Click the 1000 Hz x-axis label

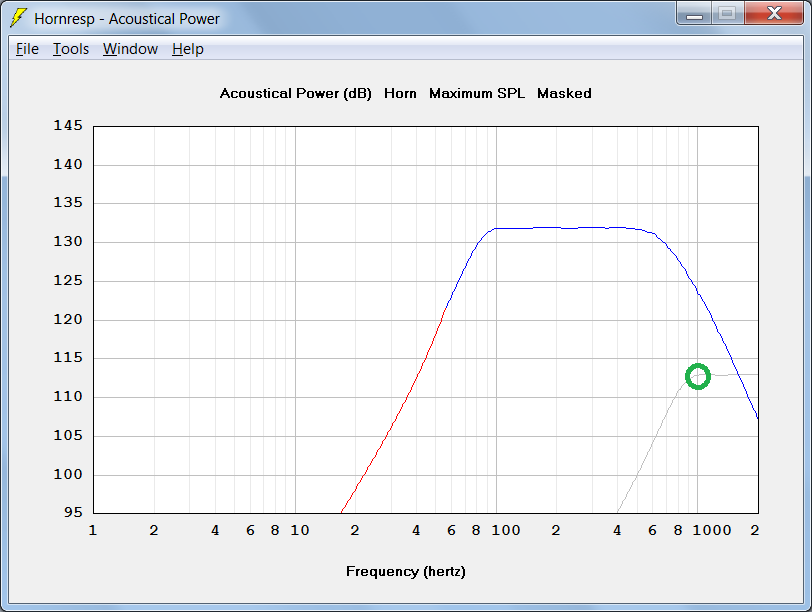click(712, 530)
